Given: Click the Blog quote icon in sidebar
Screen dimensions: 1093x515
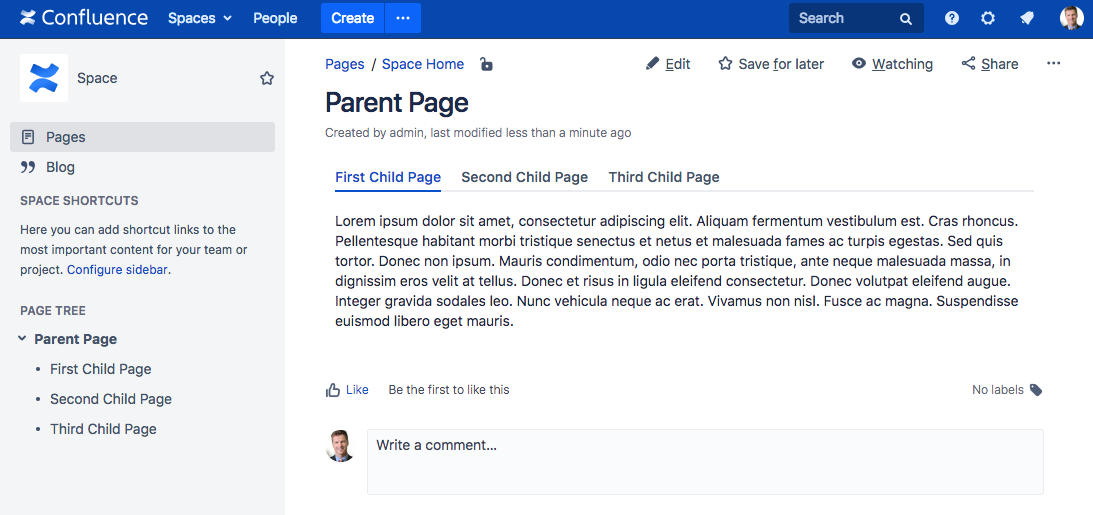Looking at the screenshot, I should tap(28, 167).
